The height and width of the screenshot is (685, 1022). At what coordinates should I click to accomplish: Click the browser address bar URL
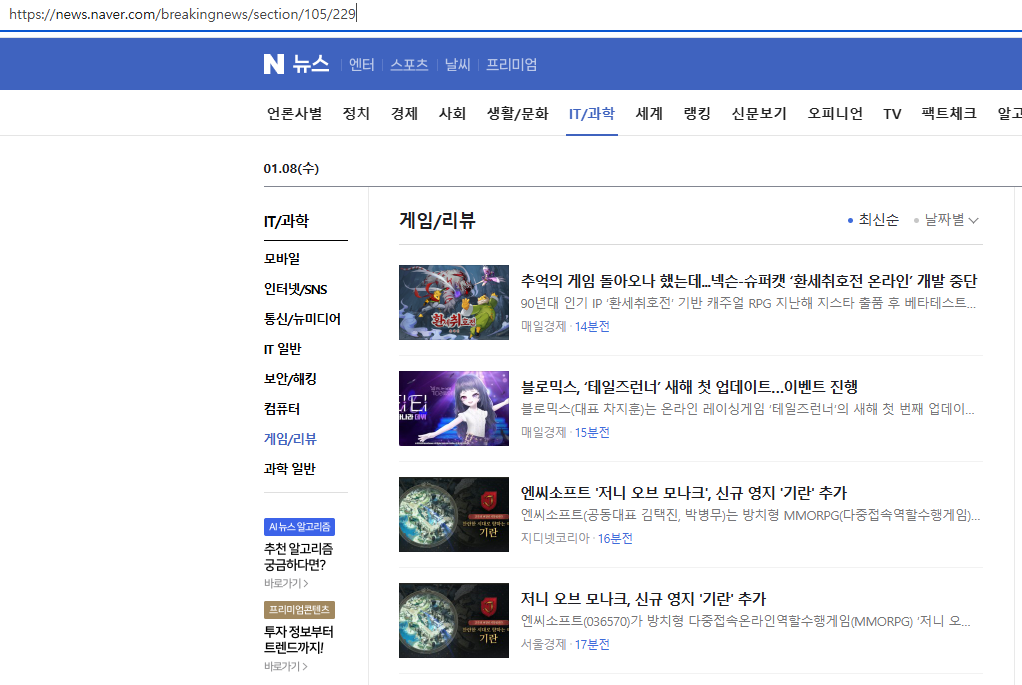[x=182, y=14]
